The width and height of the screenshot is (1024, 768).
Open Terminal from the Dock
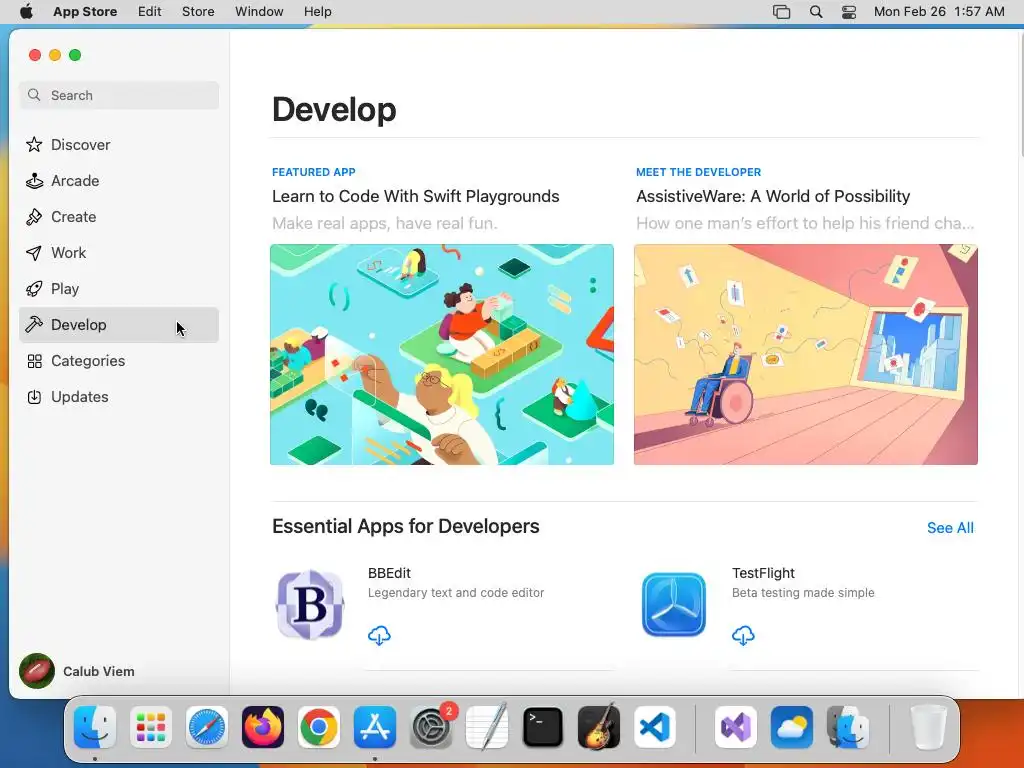coord(543,727)
